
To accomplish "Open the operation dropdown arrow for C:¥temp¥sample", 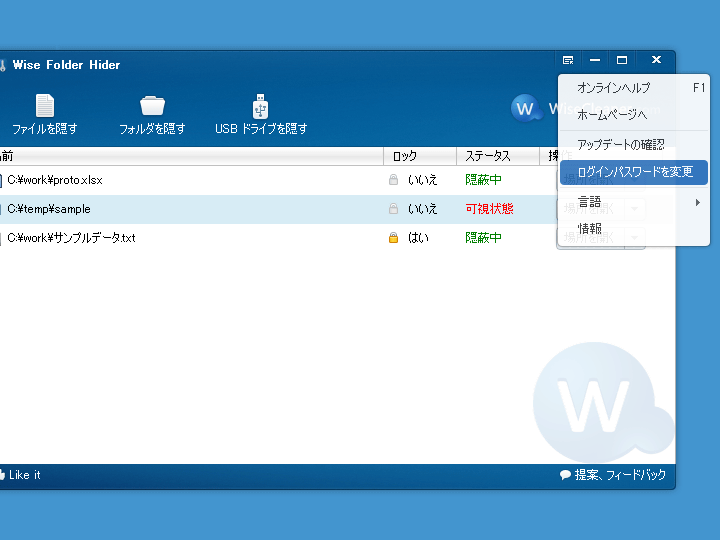I will 635,209.
